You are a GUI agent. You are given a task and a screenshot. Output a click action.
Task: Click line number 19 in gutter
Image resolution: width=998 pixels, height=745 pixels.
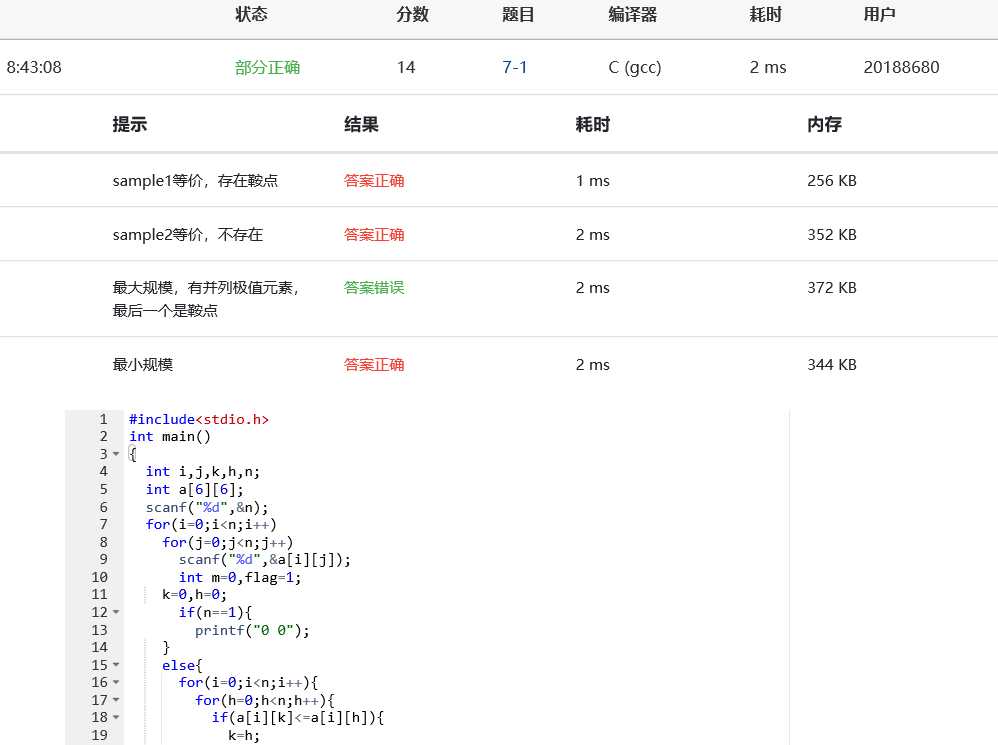pyautogui.click(x=99, y=735)
